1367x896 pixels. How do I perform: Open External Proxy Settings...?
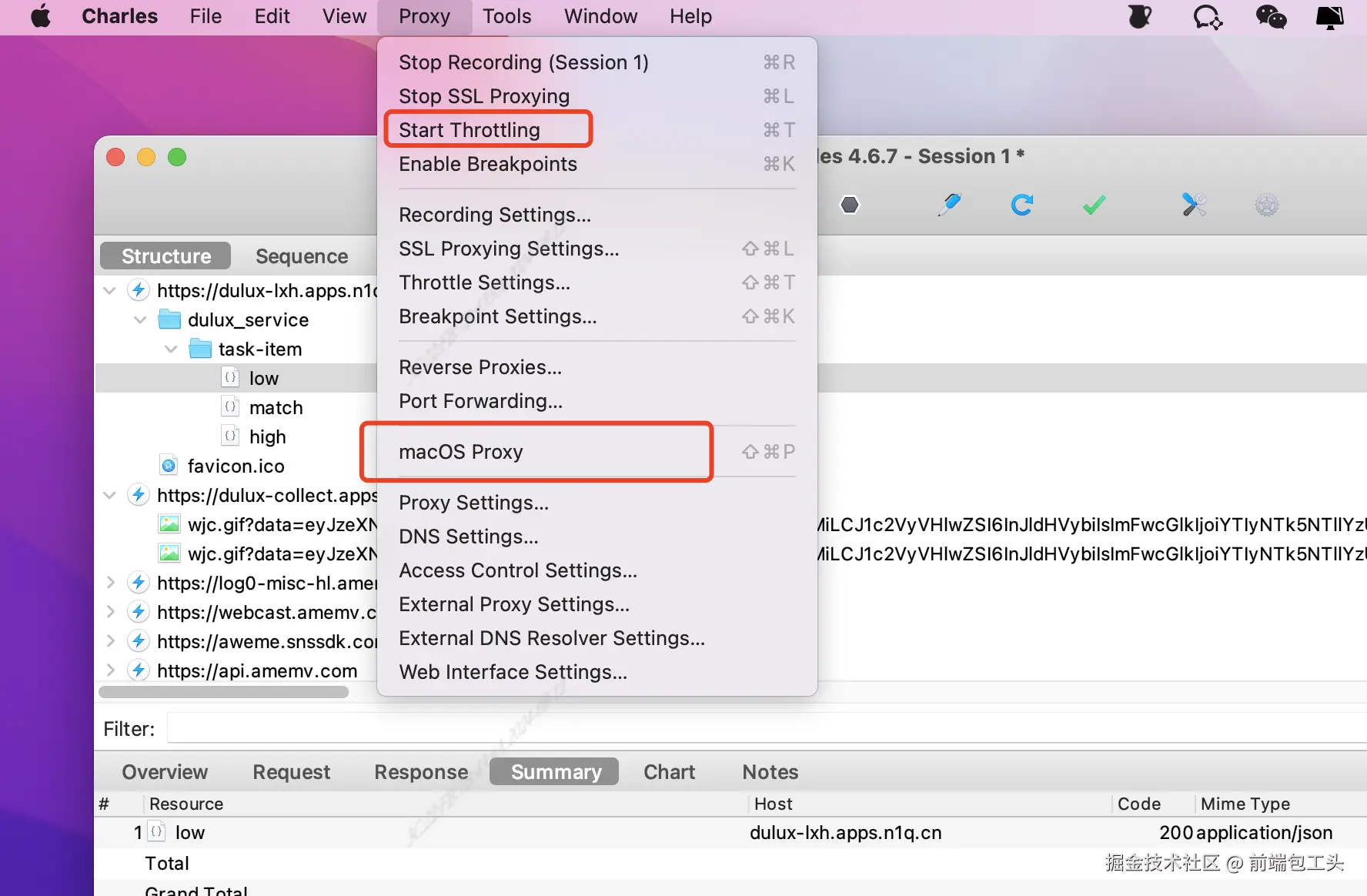pos(597,604)
